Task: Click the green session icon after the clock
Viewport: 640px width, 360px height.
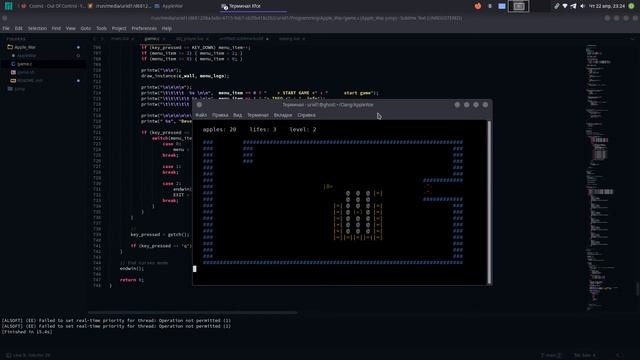Action: click(631, 6)
